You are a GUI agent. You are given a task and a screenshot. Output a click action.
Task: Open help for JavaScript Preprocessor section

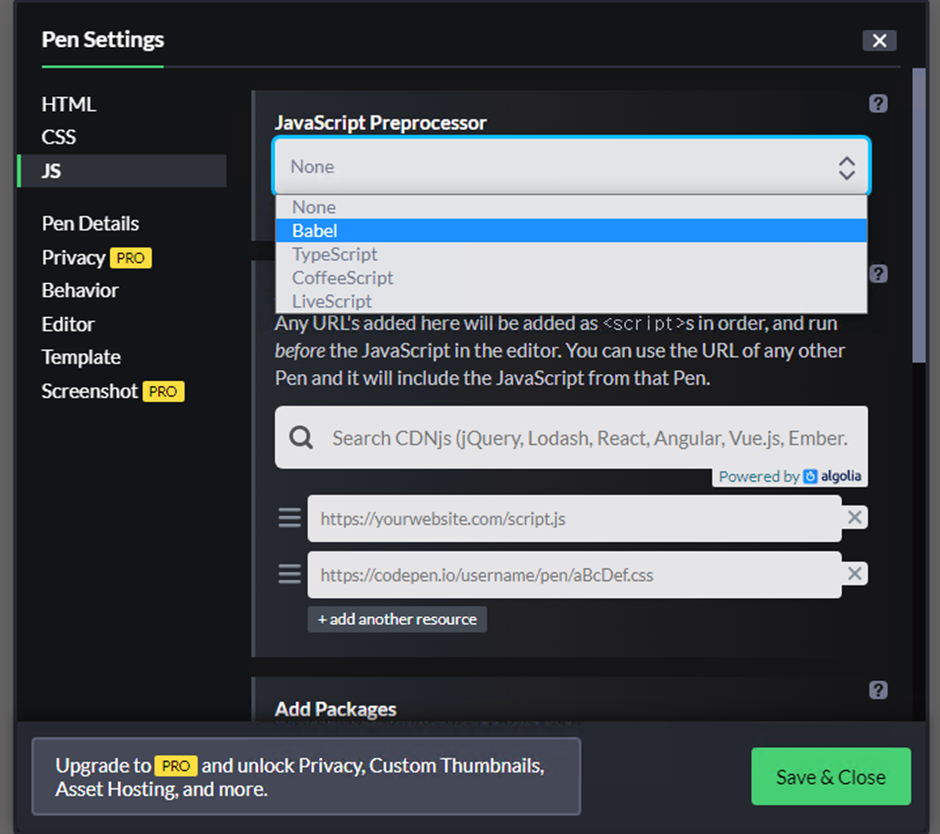click(878, 104)
